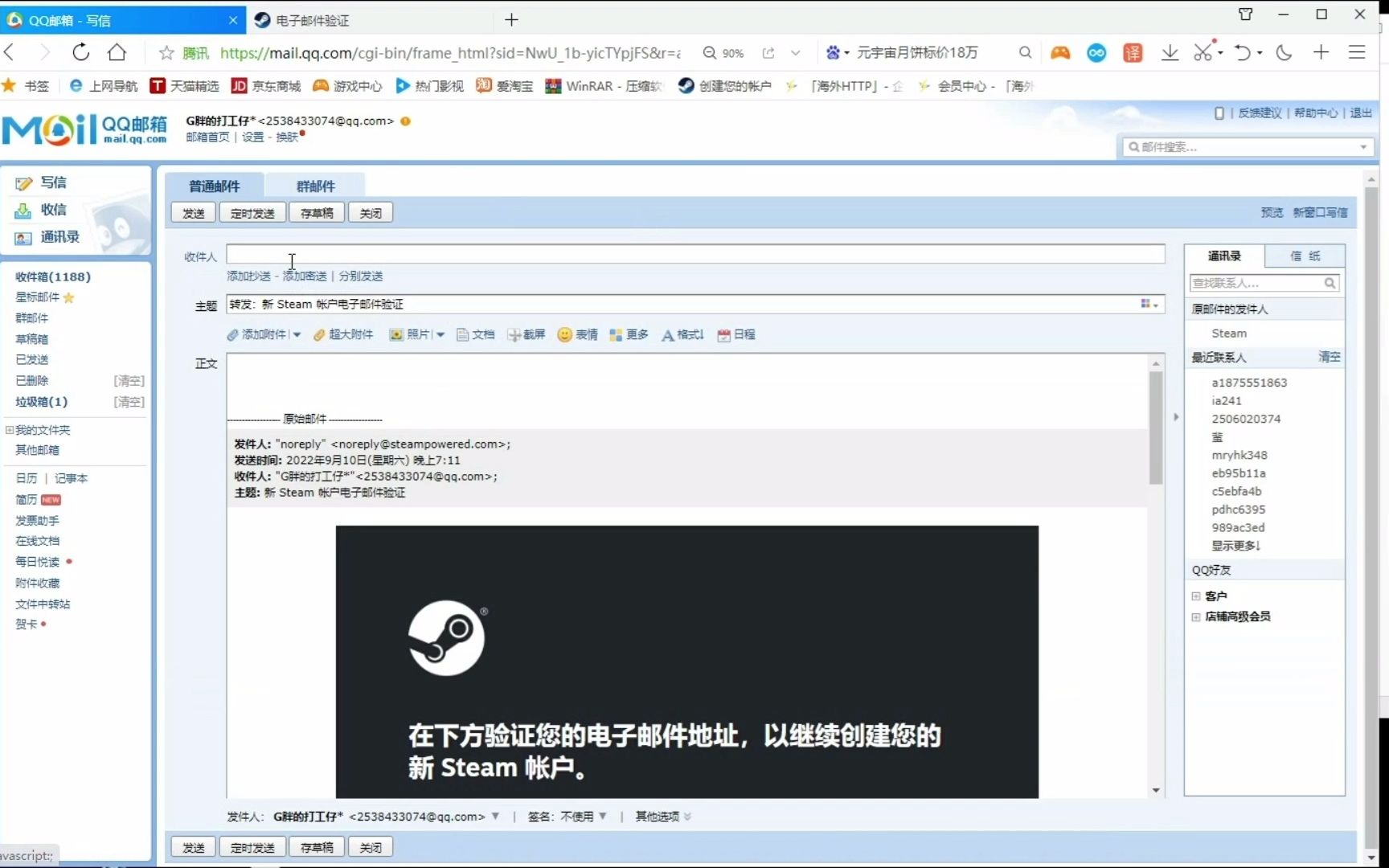Add a super large attachment
This screenshot has height=868, width=1389.
[343, 334]
